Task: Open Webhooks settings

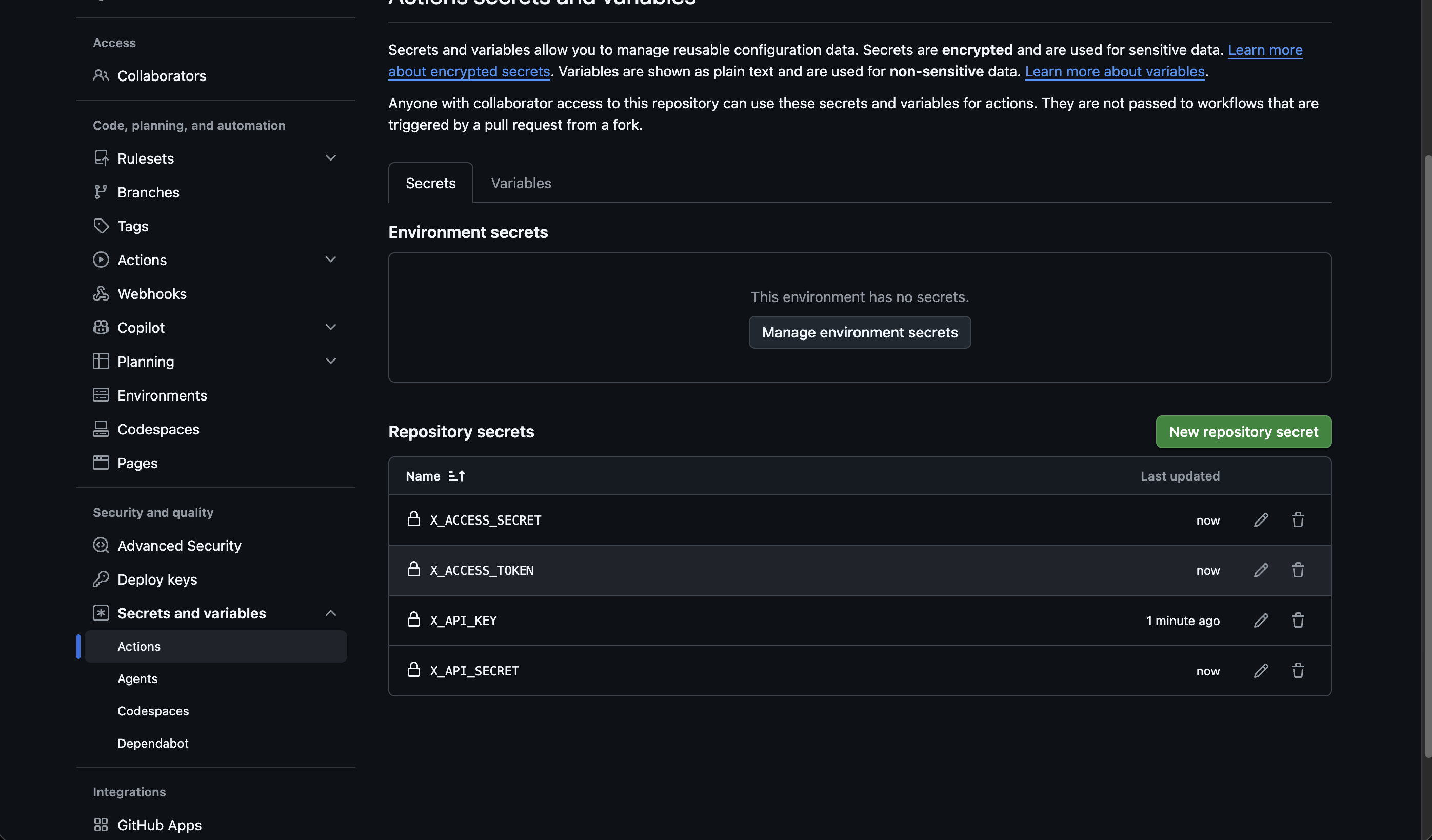Action: pyautogui.click(x=215, y=294)
